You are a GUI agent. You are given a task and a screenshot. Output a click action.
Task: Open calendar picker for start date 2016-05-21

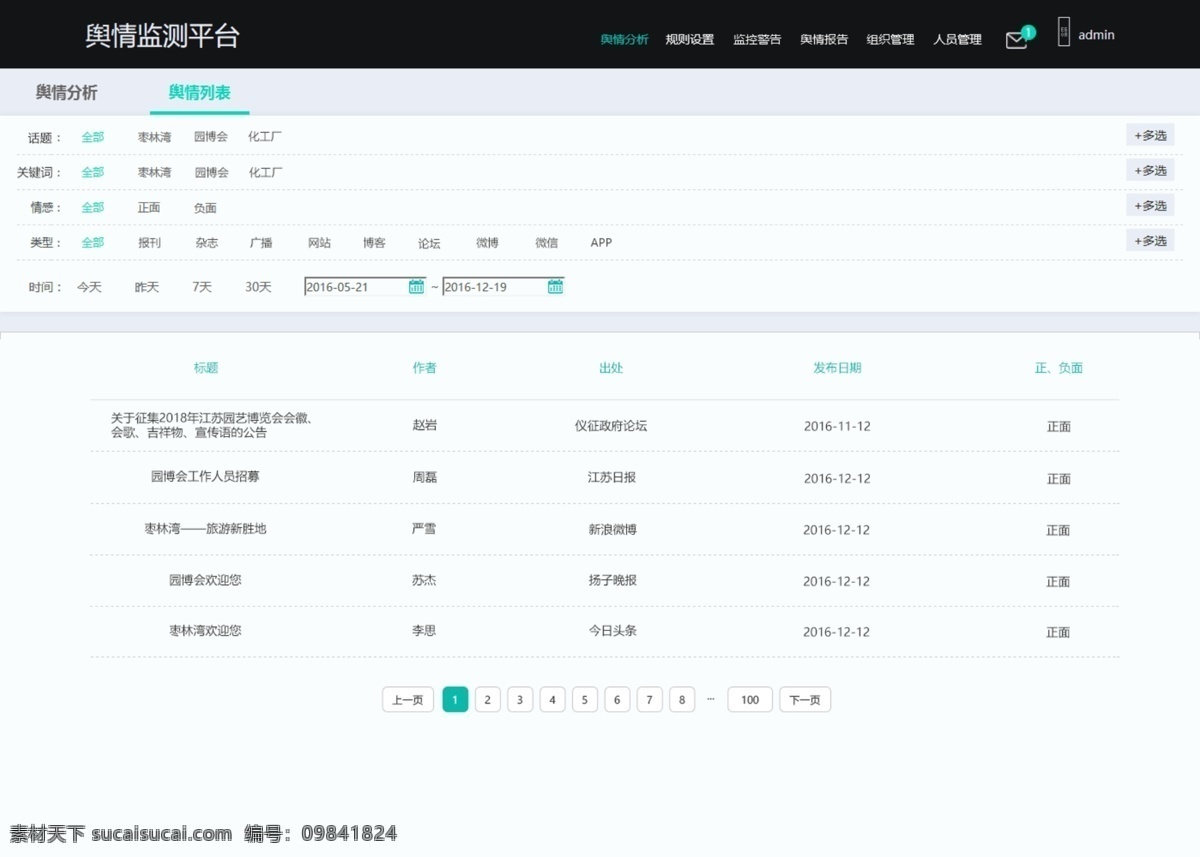click(416, 287)
